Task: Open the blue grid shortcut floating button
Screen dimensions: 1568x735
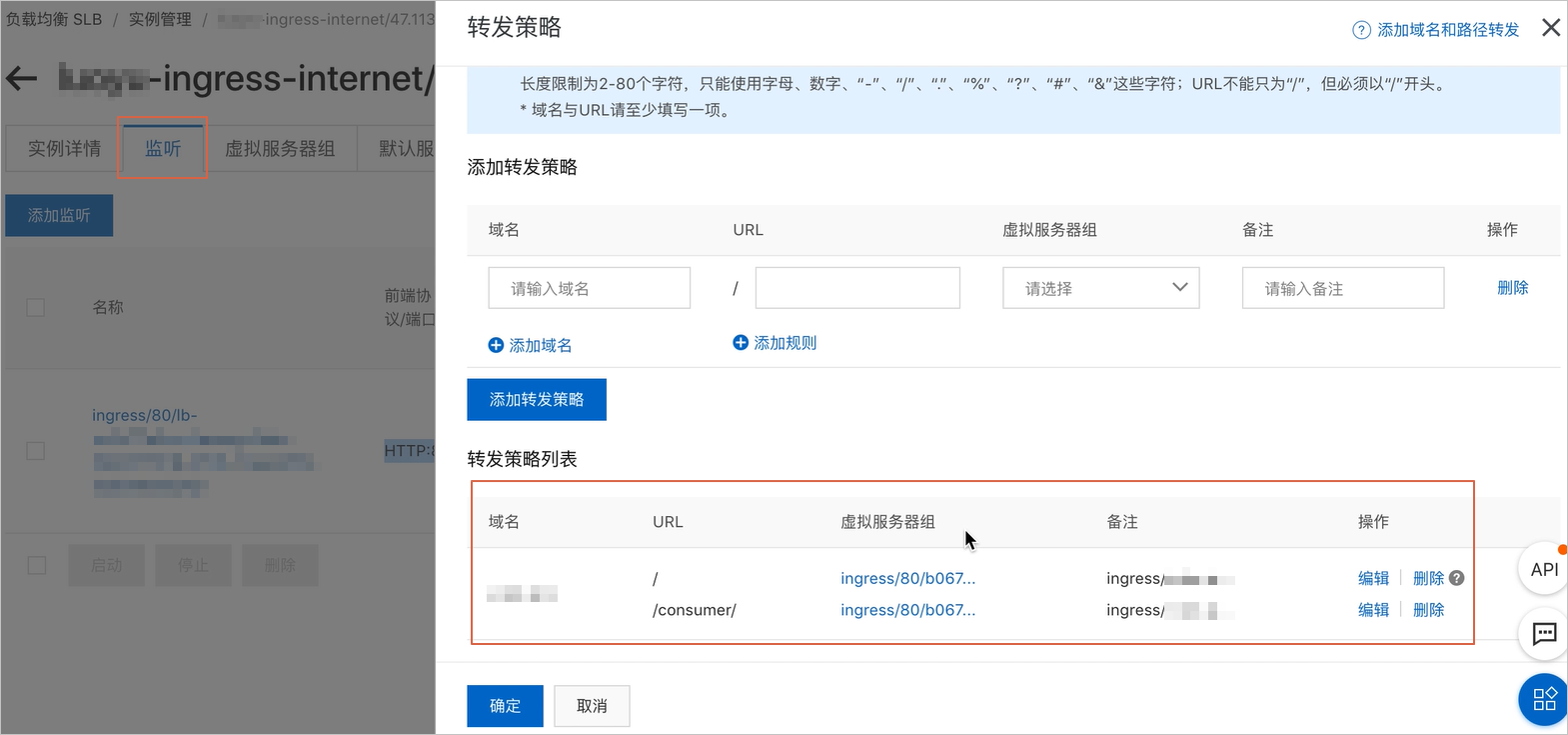Action: [x=1544, y=699]
